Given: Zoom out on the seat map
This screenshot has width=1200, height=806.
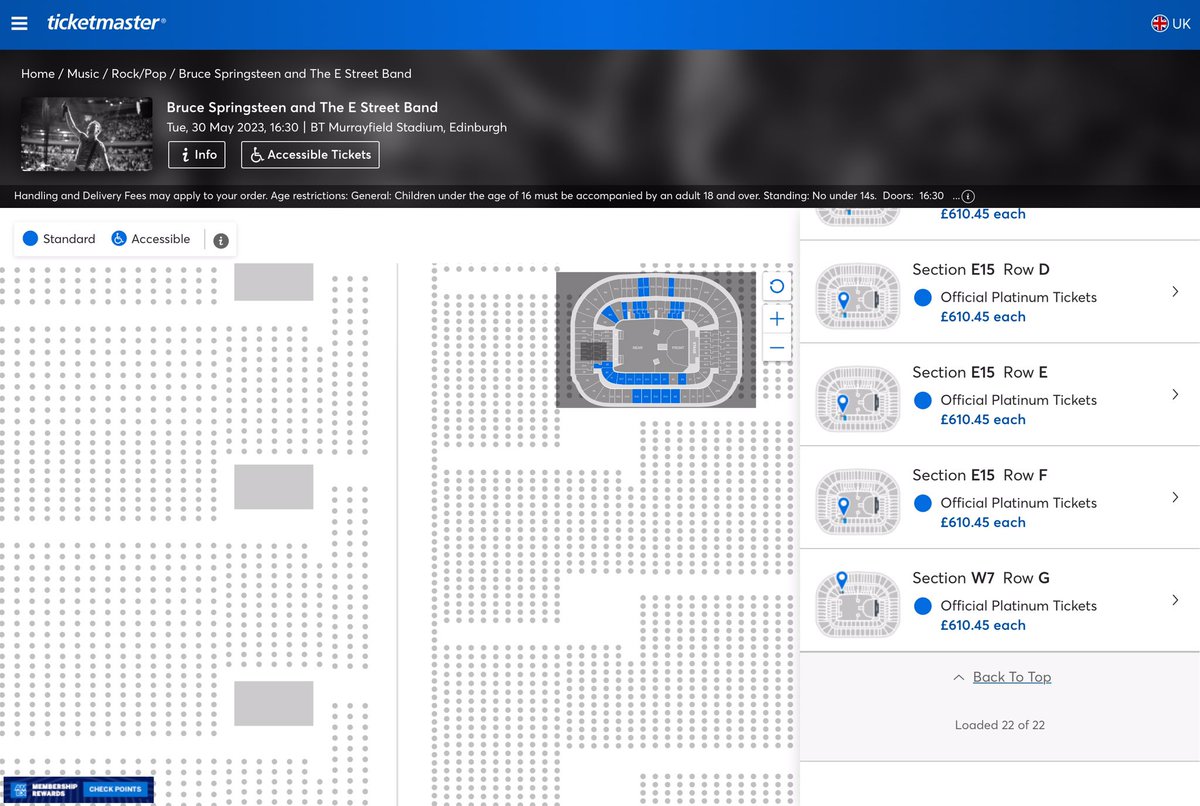Looking at the screenshot, I should point(777,348).
